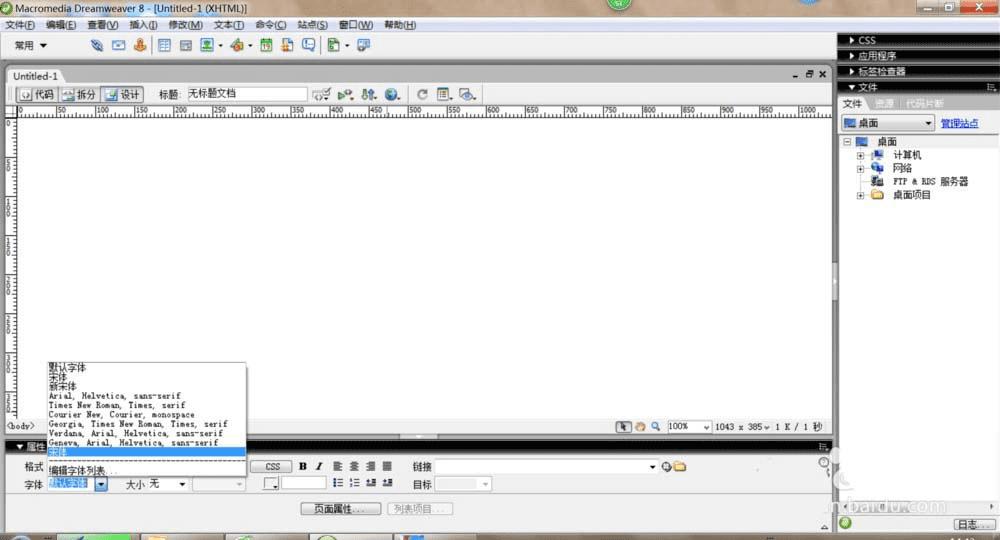Image resolution: width=1000 pixels, height=540 pixels.
Task: Open the browser check errors menu icon
Action: (322, 94)
